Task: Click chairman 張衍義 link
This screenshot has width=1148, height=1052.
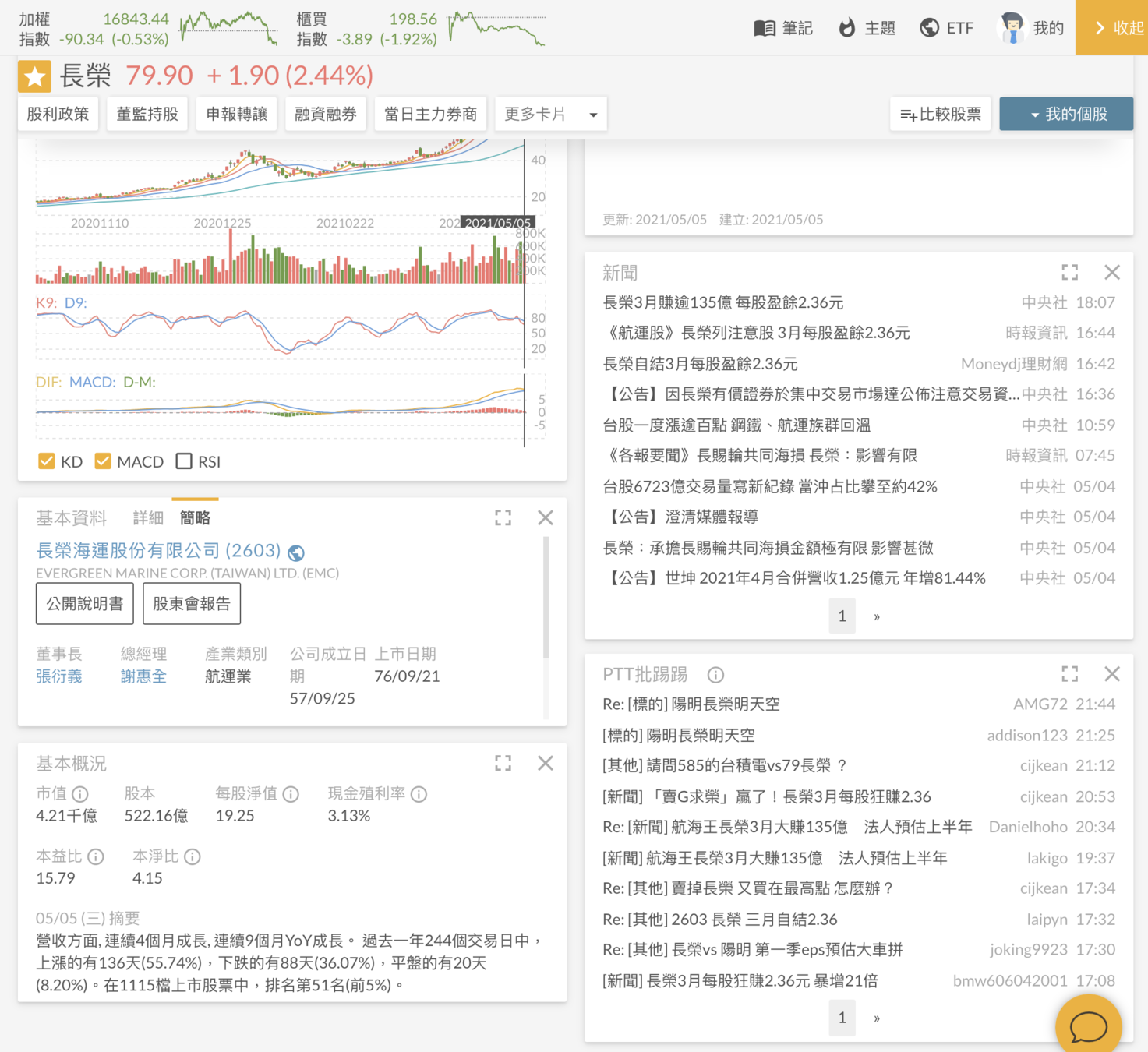Action: (59, 676)
